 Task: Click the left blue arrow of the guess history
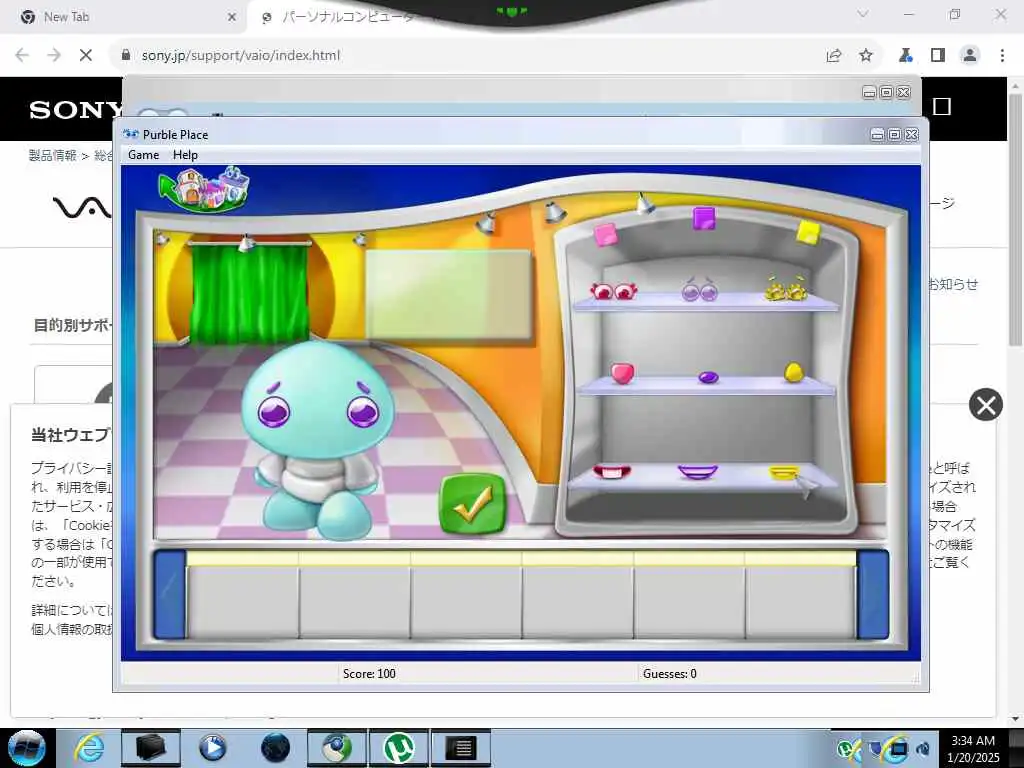point(169,595)
